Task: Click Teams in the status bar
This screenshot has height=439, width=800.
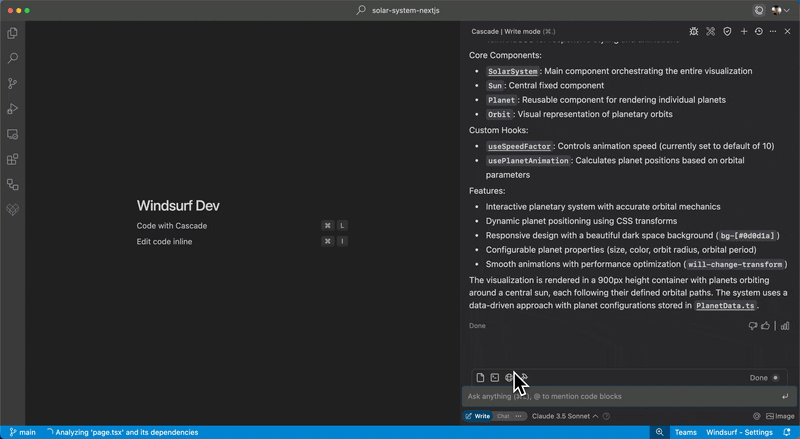Action: click(685, 432)
